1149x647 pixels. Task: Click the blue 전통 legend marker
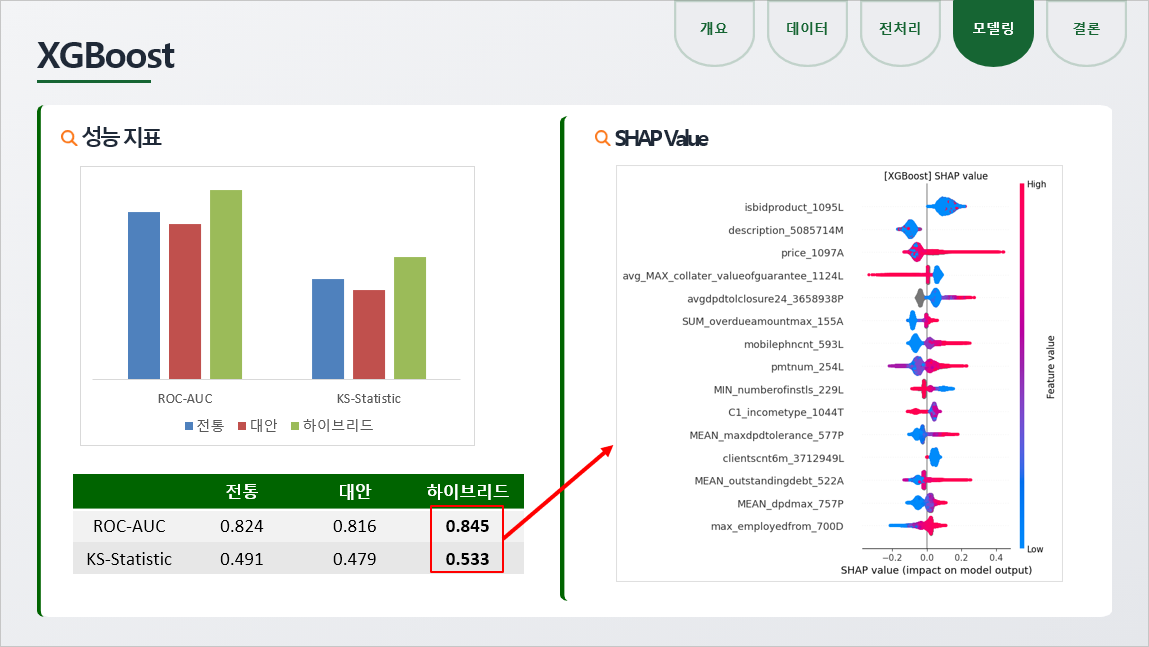tap(189, 426)
